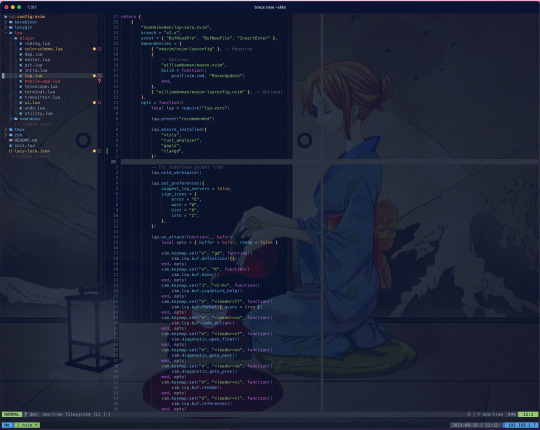The image size is (540, 430).
Task: Click the lua file icon beside init.lua
Action: 11,146
